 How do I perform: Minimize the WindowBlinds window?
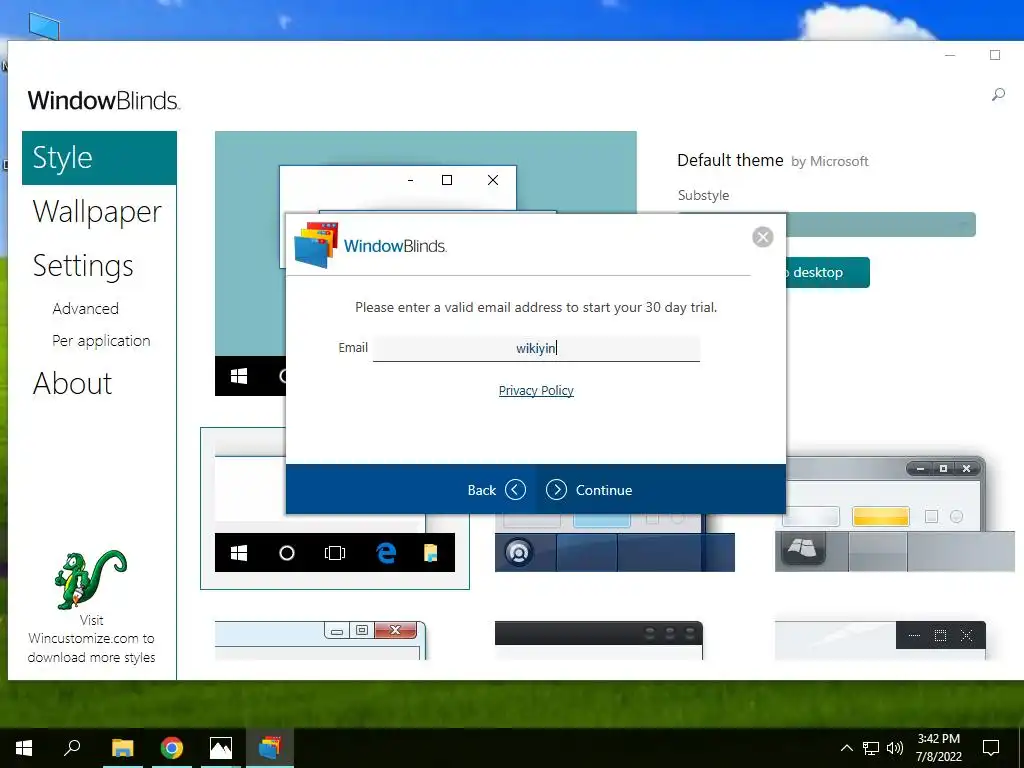coord(950,56)
